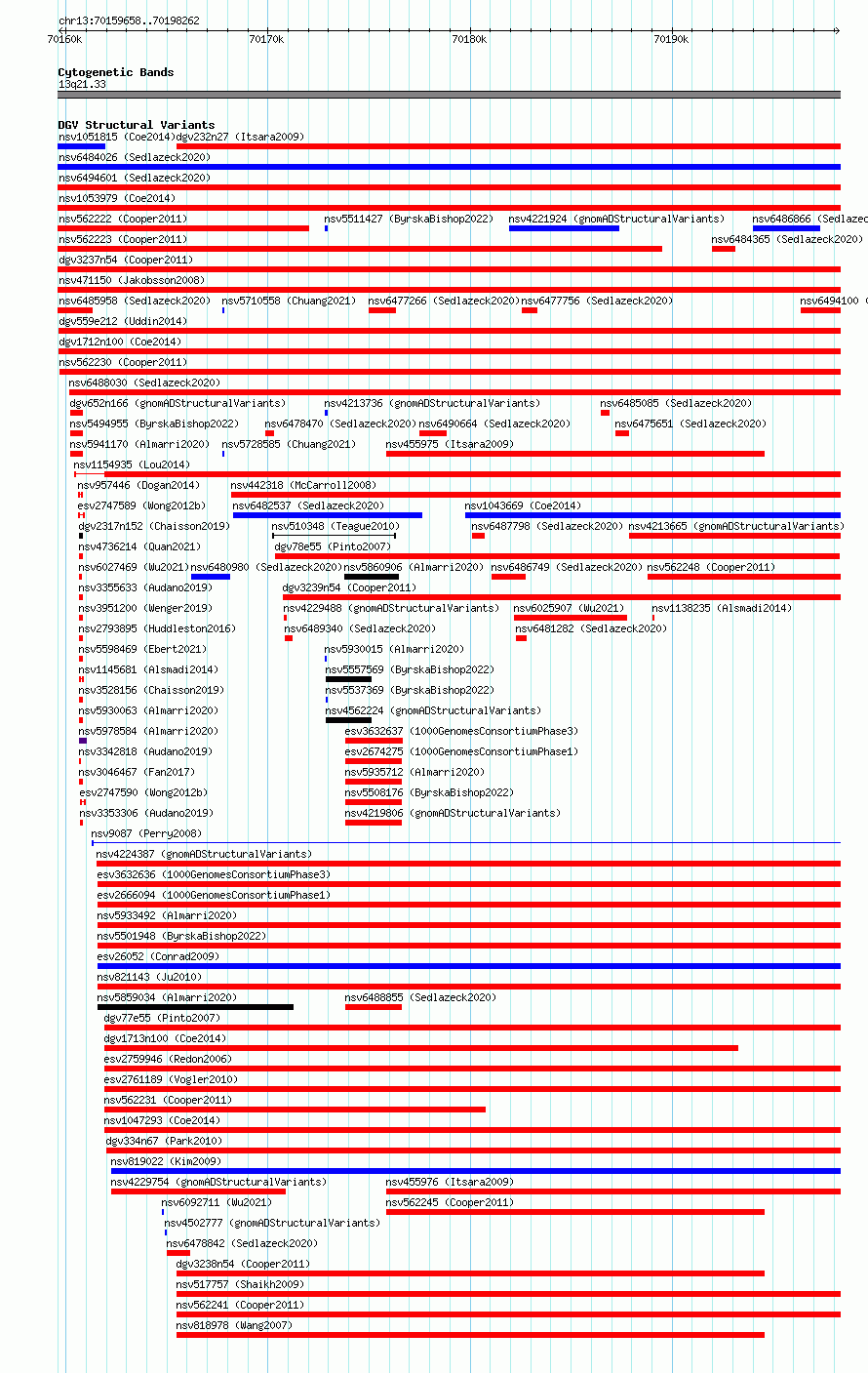Click the dgv559e212 (Uddin2014) label

tap(123, 321)
